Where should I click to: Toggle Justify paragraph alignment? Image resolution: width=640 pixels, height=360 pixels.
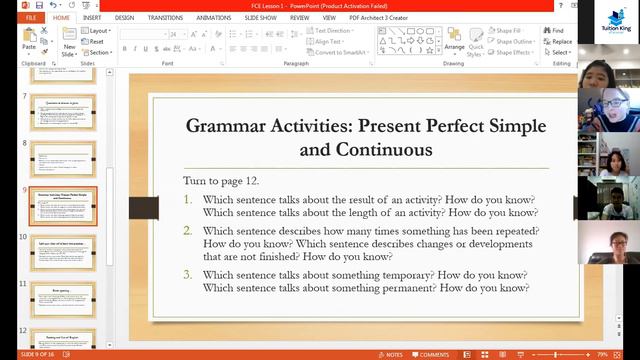pos(264,49)
